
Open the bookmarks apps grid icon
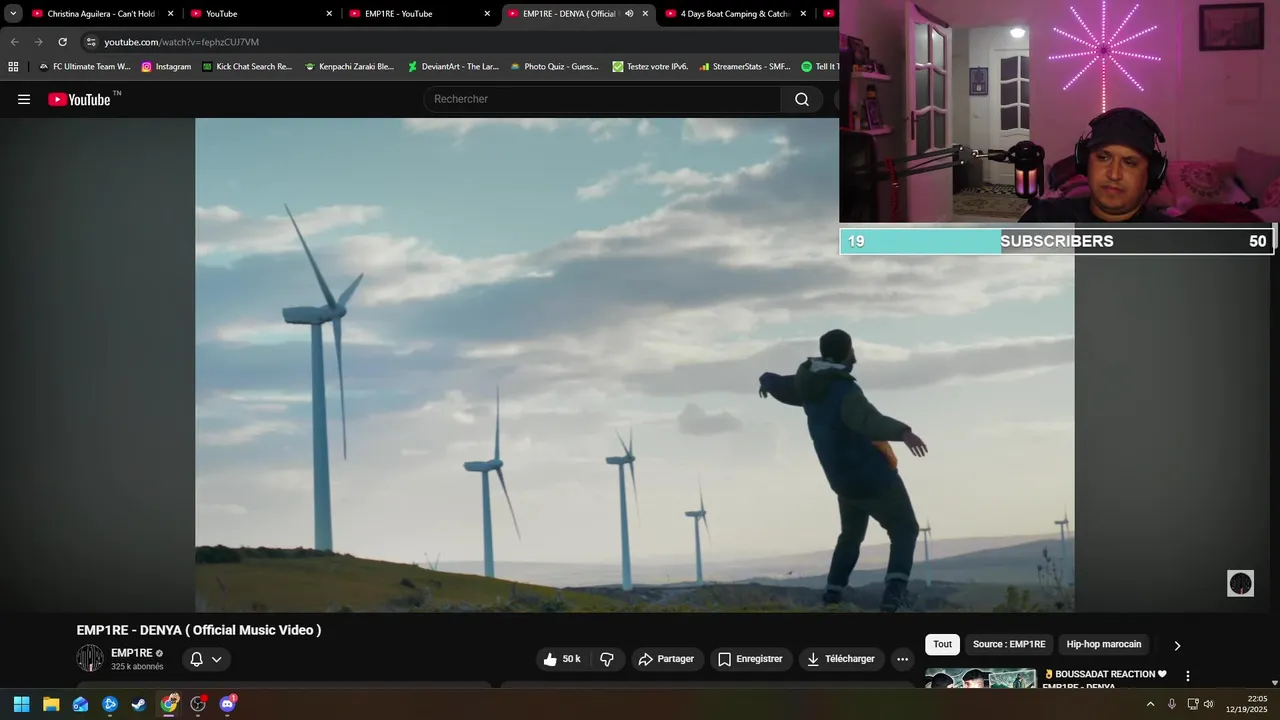click(13, 67)
